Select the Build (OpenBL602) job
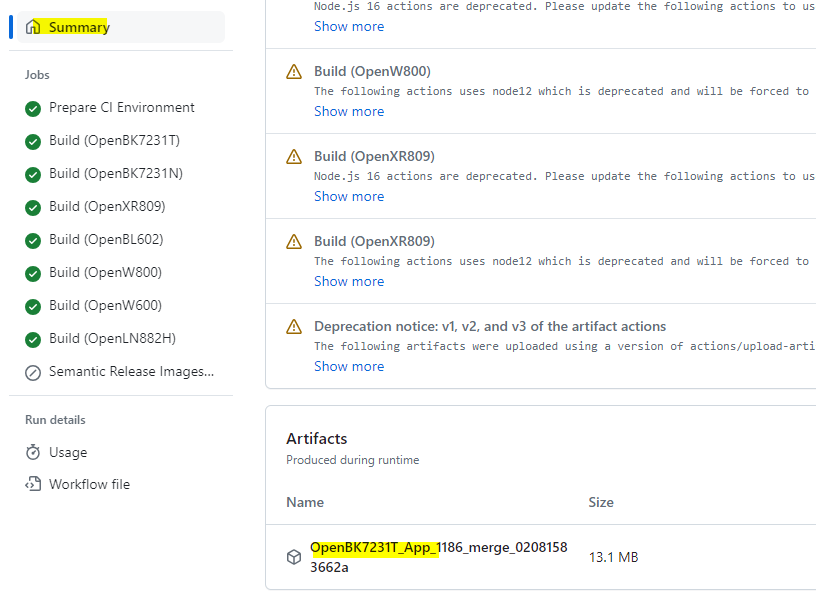The height and width of the screenshot is (600, 816). tap(106, 239)
